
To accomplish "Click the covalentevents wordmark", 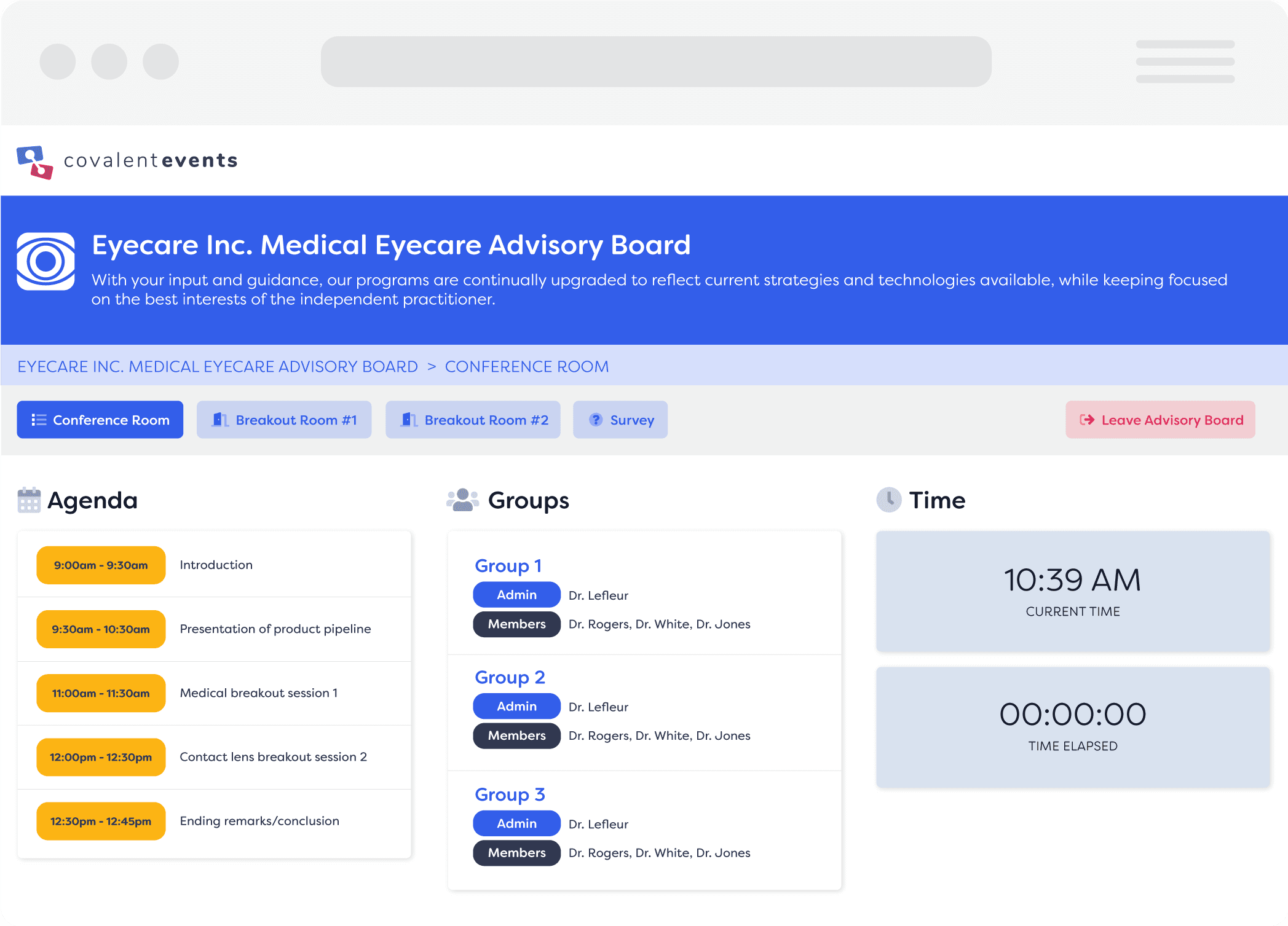I will 151,160.
